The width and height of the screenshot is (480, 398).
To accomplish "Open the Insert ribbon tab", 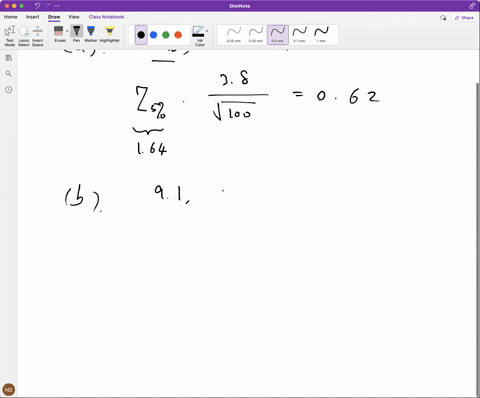I will click(x=32, y=17).
